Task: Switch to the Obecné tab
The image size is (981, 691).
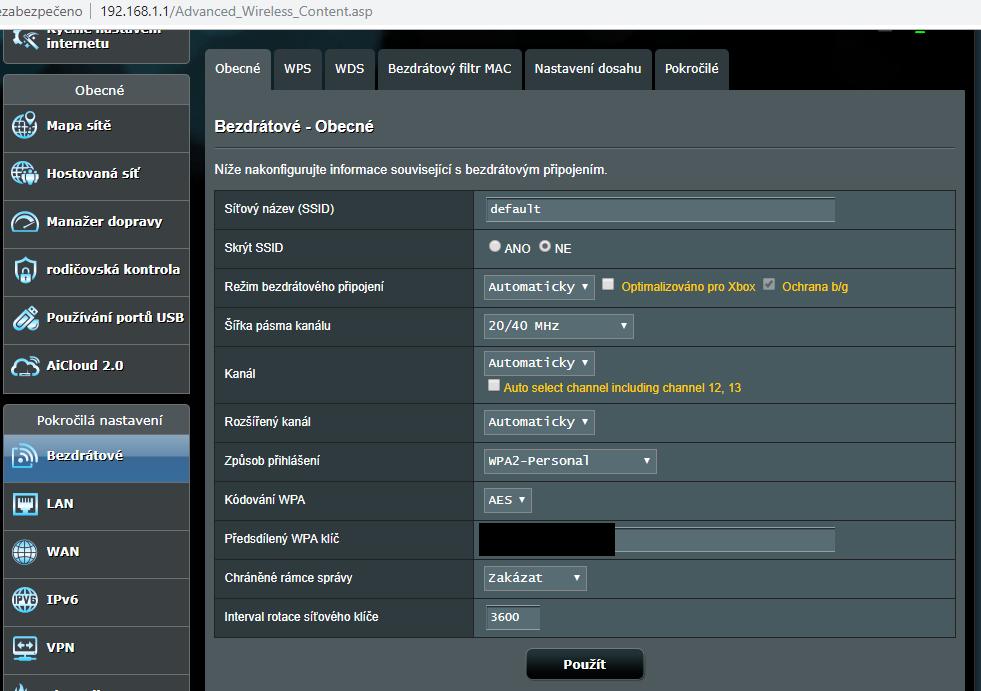Action: tap(238, 69)
